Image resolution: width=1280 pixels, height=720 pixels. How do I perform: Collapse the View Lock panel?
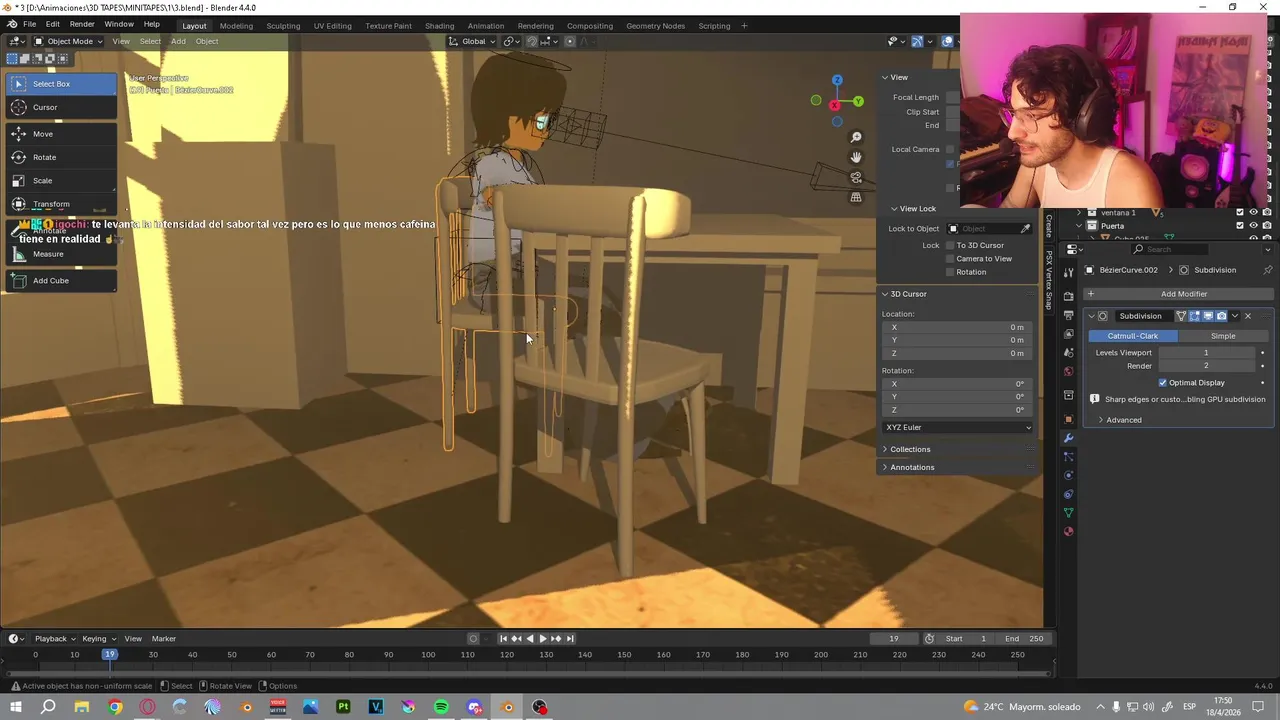point(916,209)
